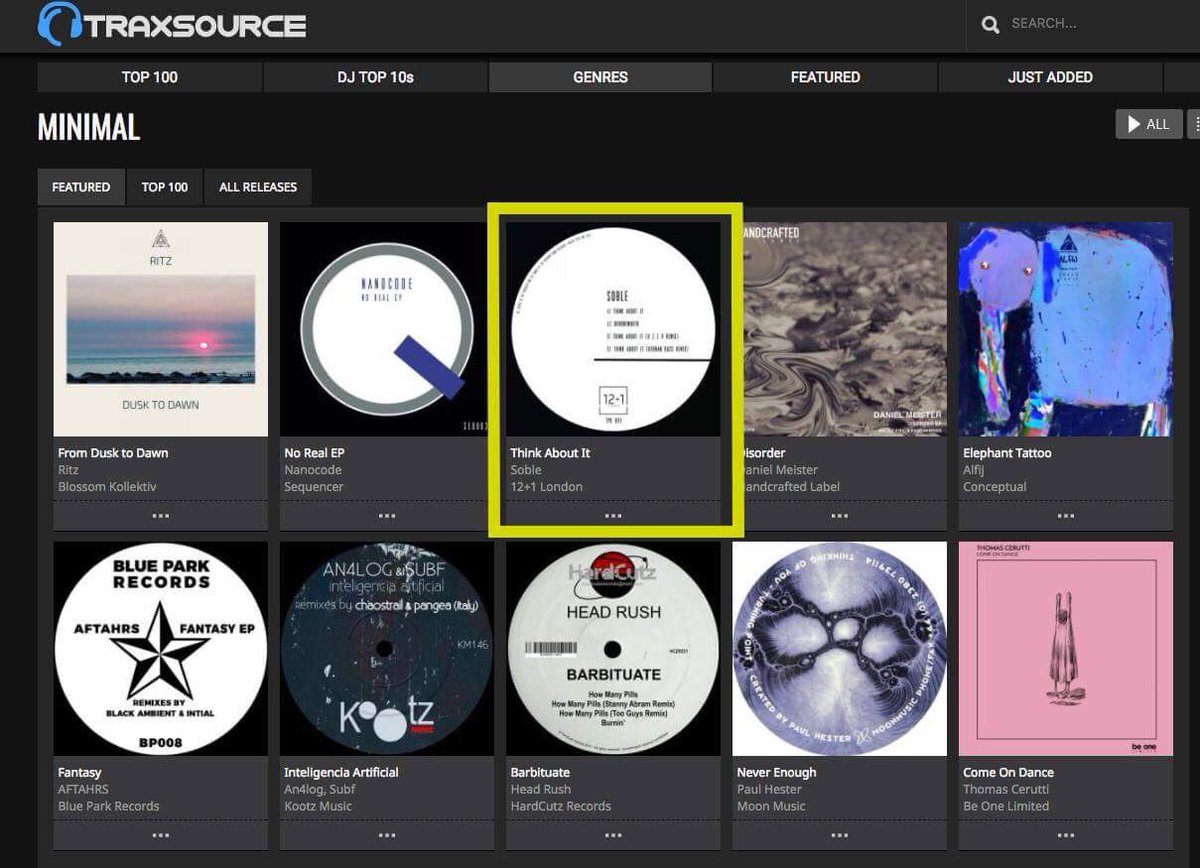Open the artist link Nanocode
Screen dimensions: 1200x868
coord(313,470)
